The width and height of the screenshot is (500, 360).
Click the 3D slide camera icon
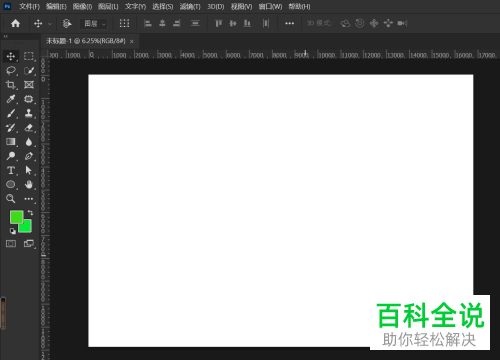click(388, 23)
